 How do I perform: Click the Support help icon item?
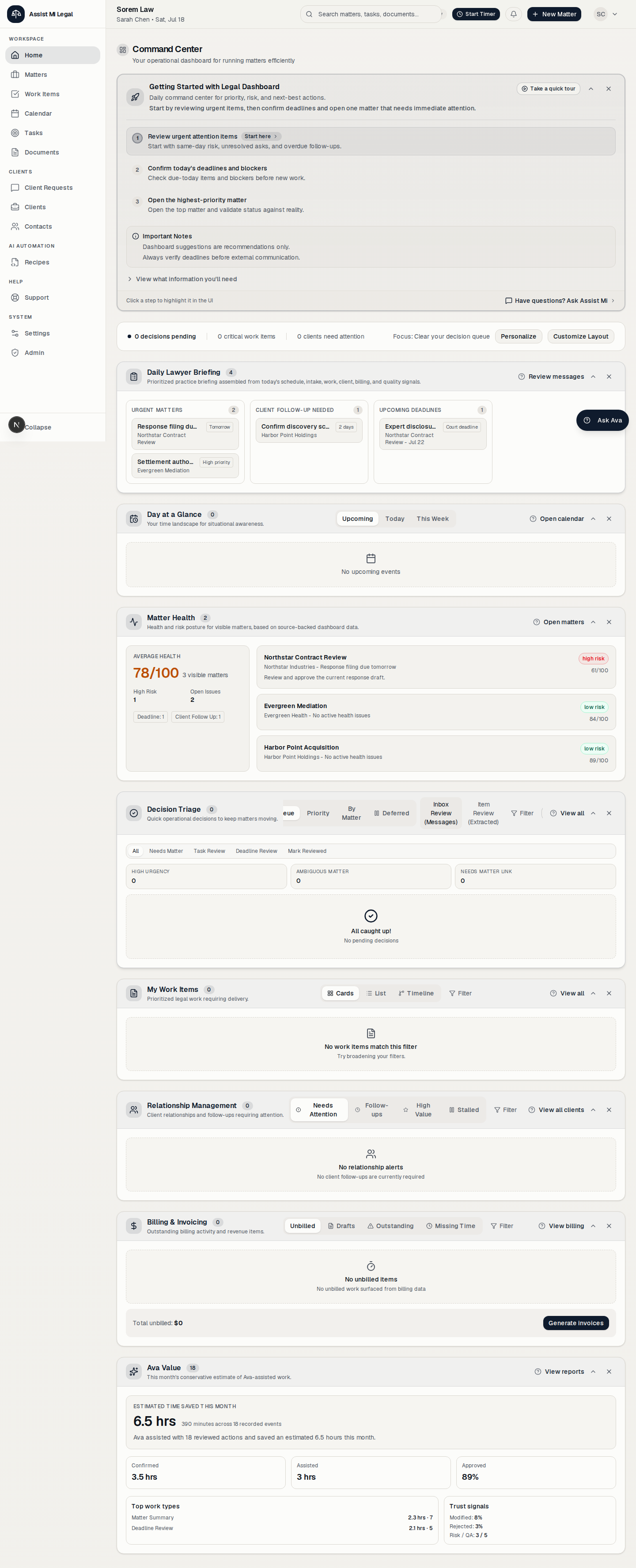[53, 298]
